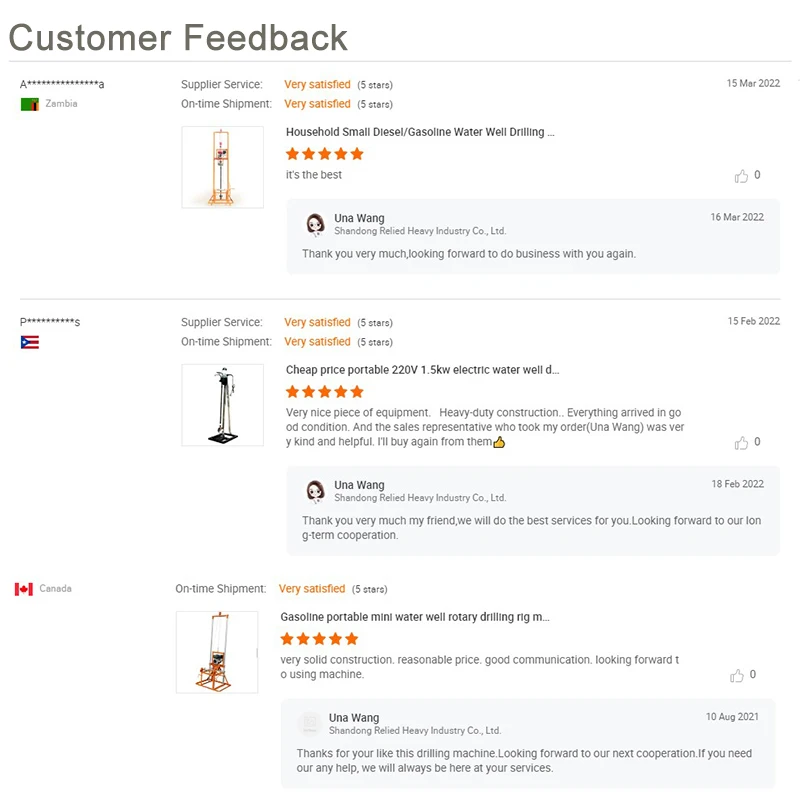The height and width of the screenshot is (800, 800).
Task: Open the Gasoline portable mini water well link
Action: (414, 617)
